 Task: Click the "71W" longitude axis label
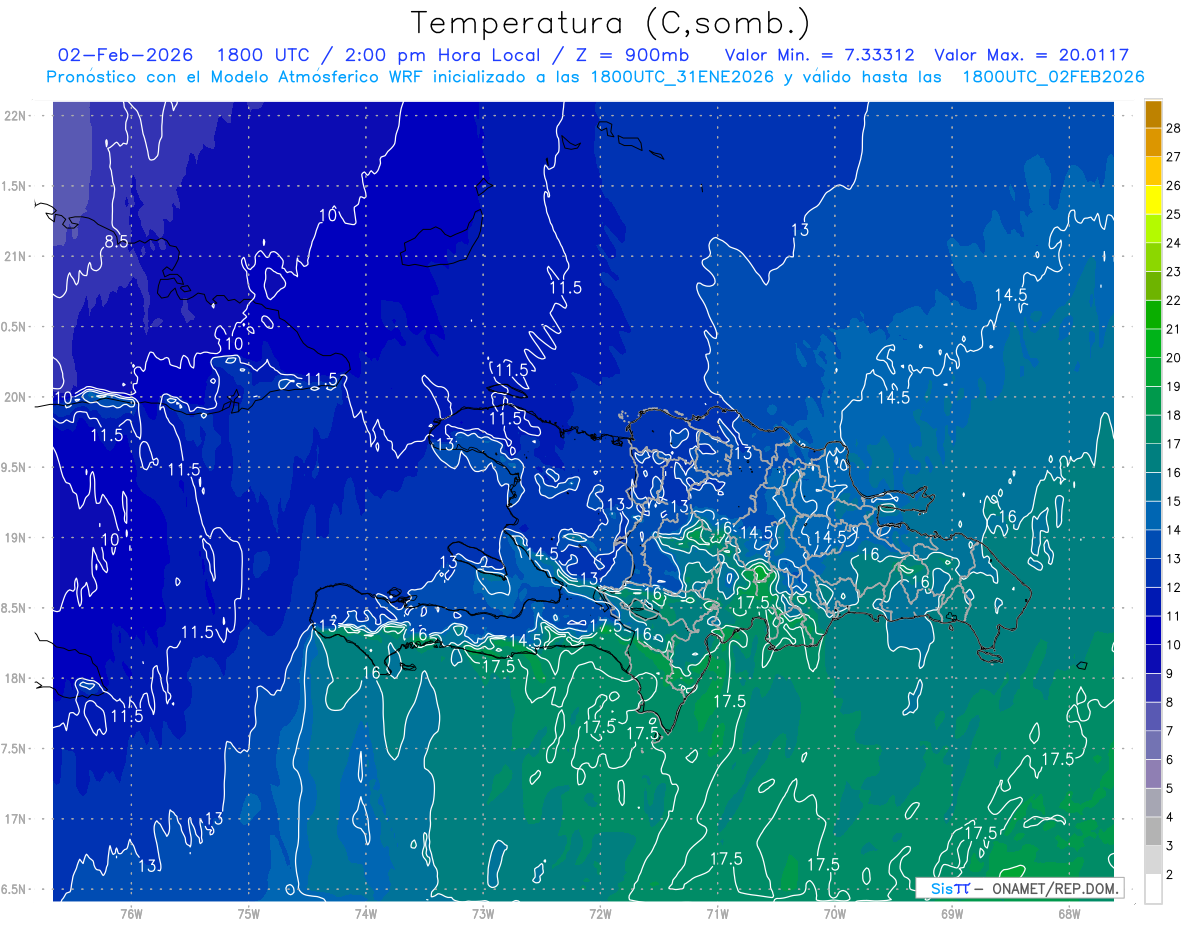717,913
